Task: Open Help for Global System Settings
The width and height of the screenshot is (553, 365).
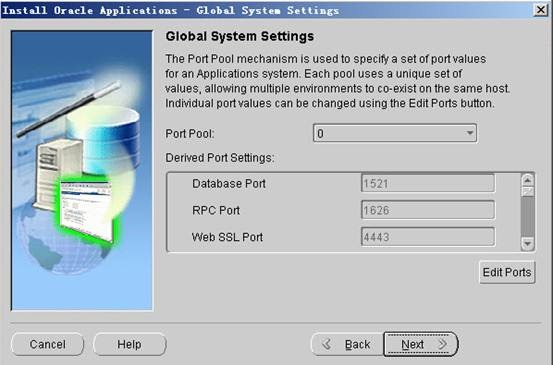Action: click(x=129, y=344)
